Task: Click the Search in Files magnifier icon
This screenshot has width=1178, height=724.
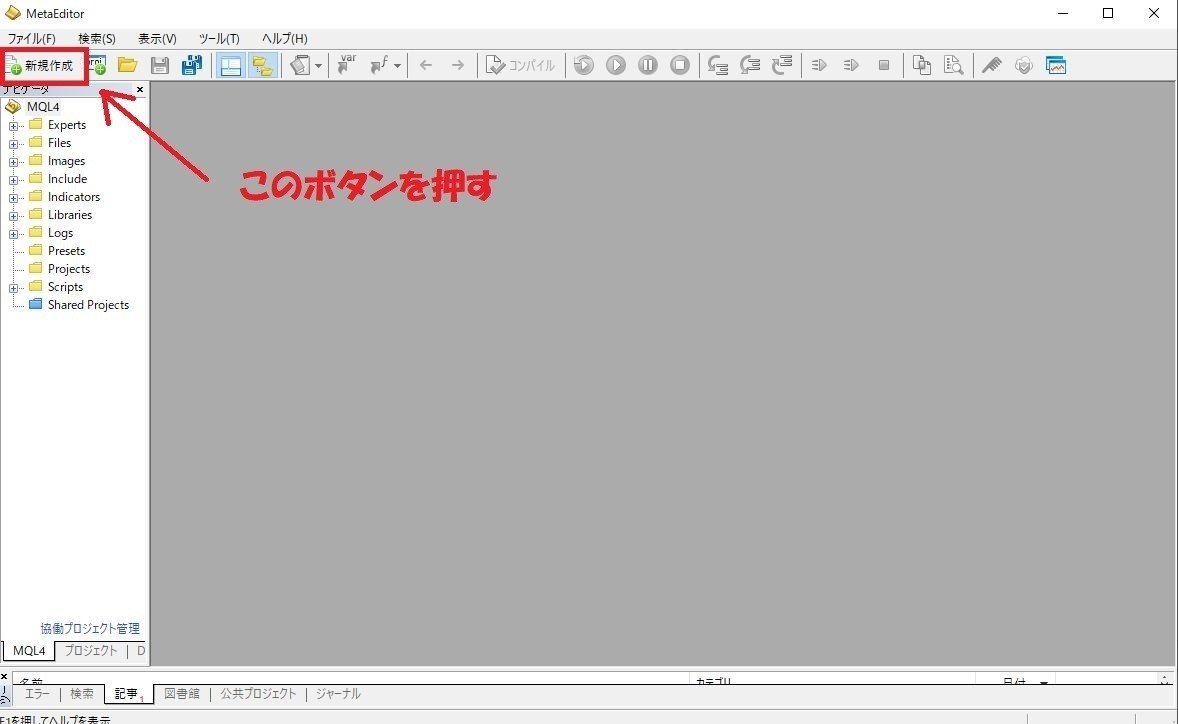Action: coord(954,64)
